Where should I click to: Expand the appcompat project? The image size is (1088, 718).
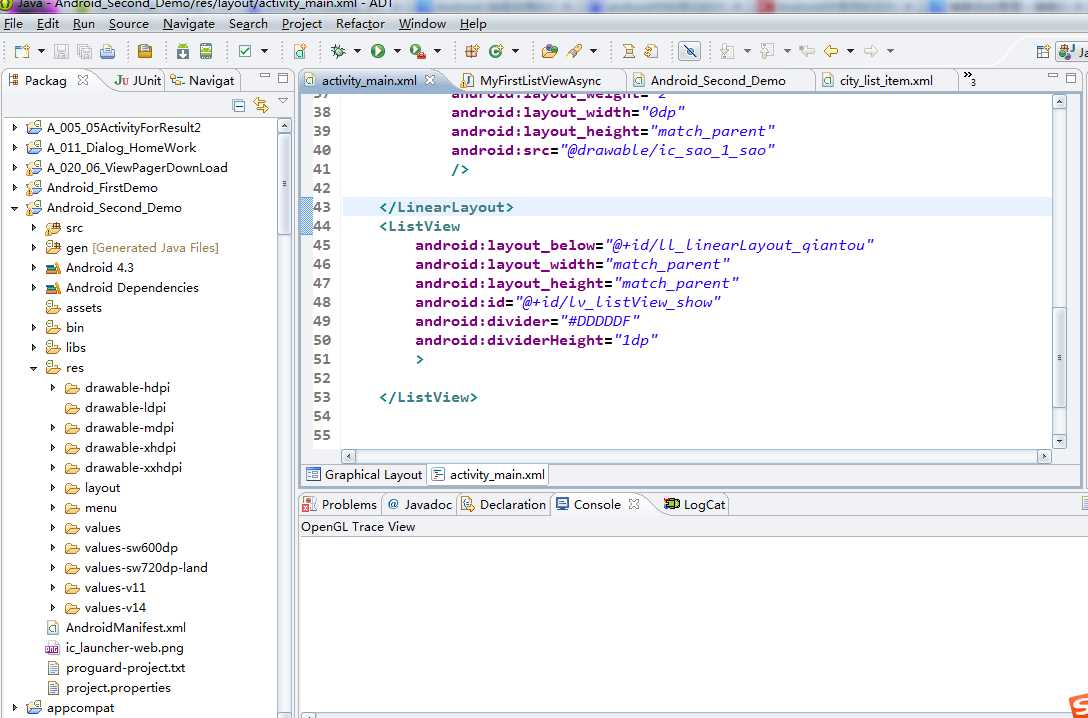pos(15,708)
